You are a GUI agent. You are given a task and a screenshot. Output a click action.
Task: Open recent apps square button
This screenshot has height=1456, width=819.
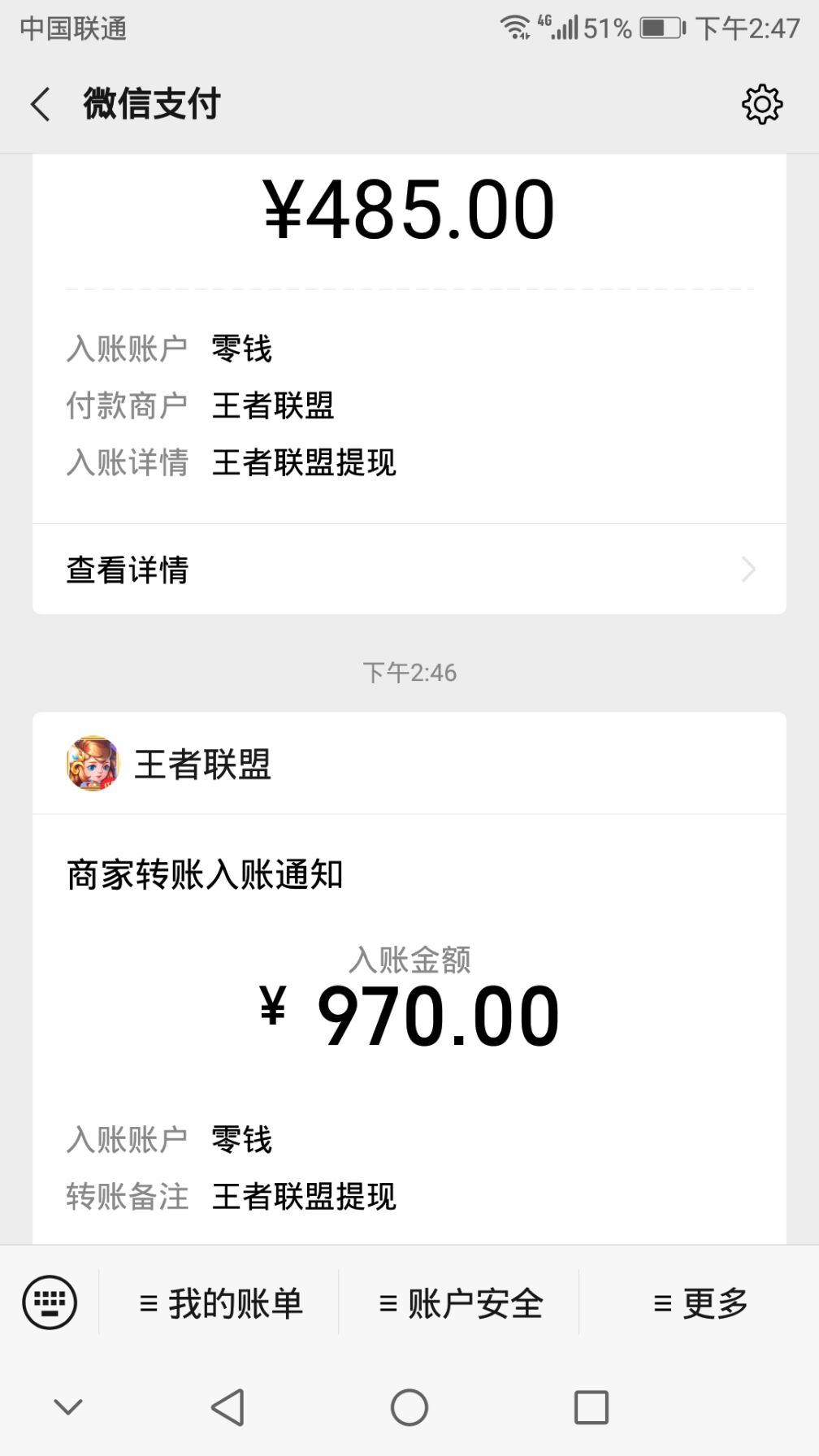pos(591,1407)
